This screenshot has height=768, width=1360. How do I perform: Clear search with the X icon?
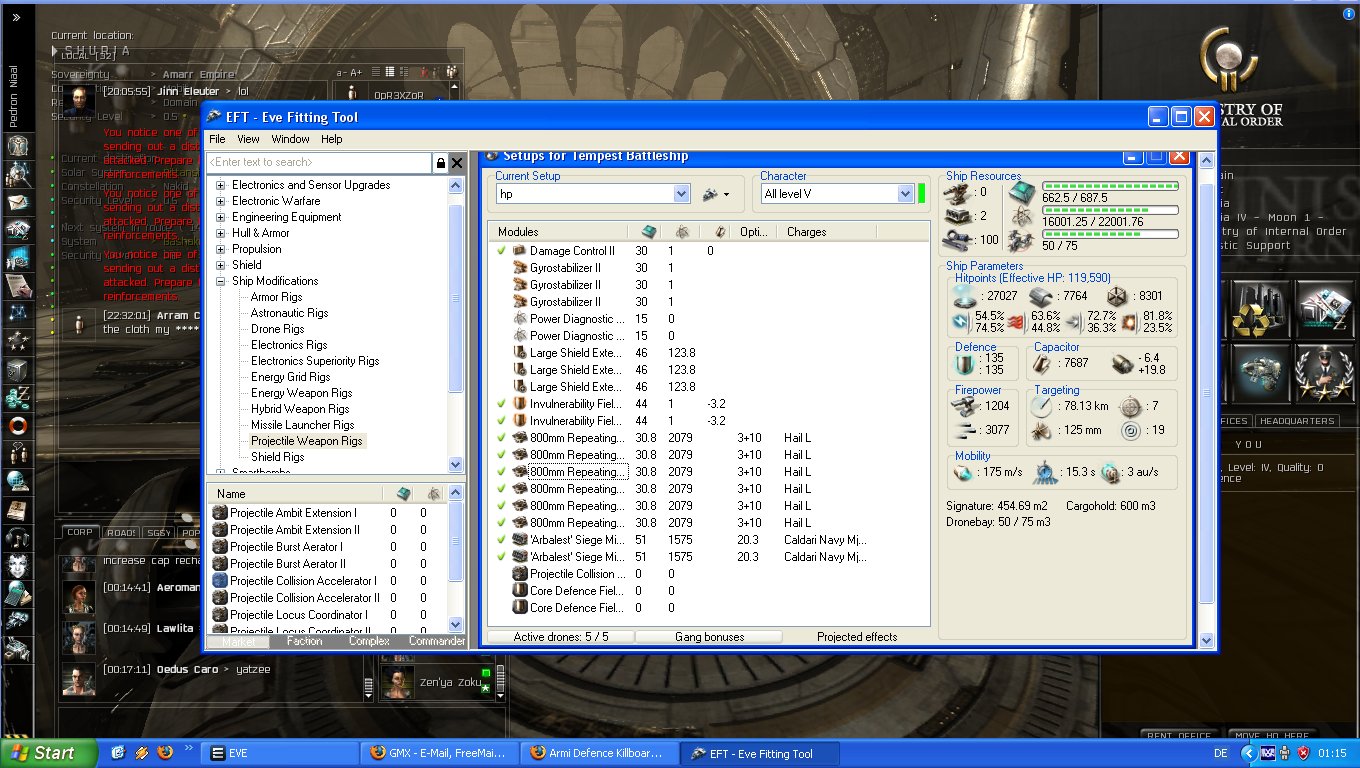tap(457, 162)
